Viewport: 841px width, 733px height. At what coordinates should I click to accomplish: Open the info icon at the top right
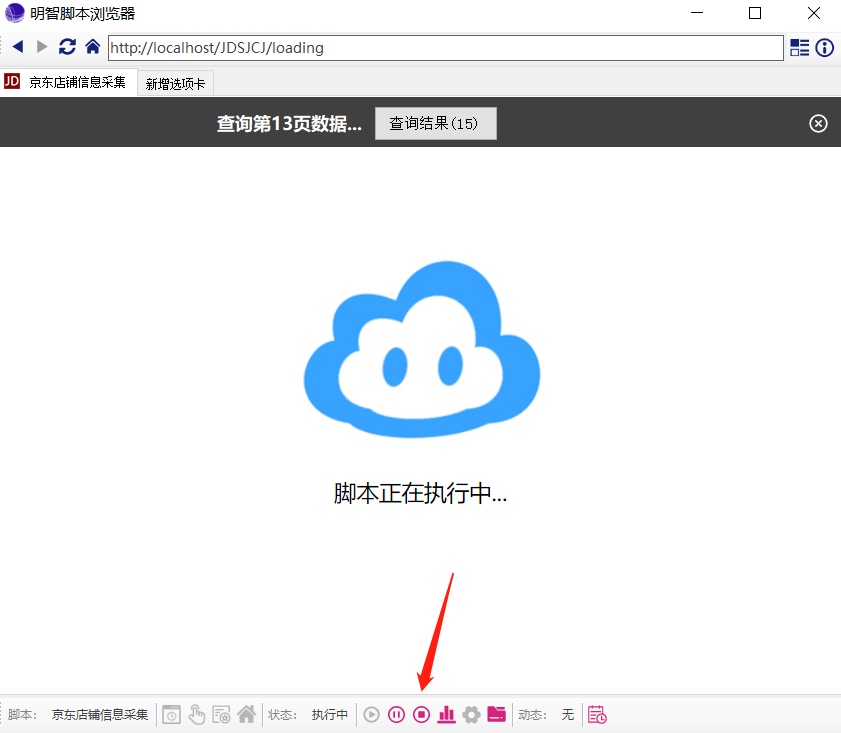pos(824,48)
